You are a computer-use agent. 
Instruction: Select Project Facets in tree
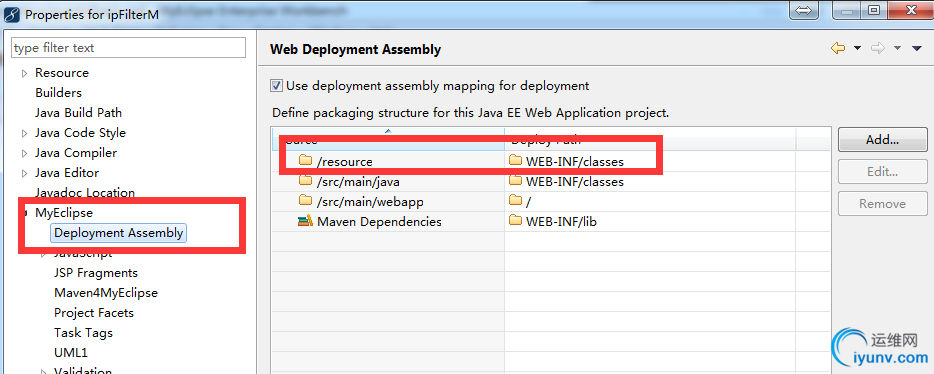(x=94, y=313)
